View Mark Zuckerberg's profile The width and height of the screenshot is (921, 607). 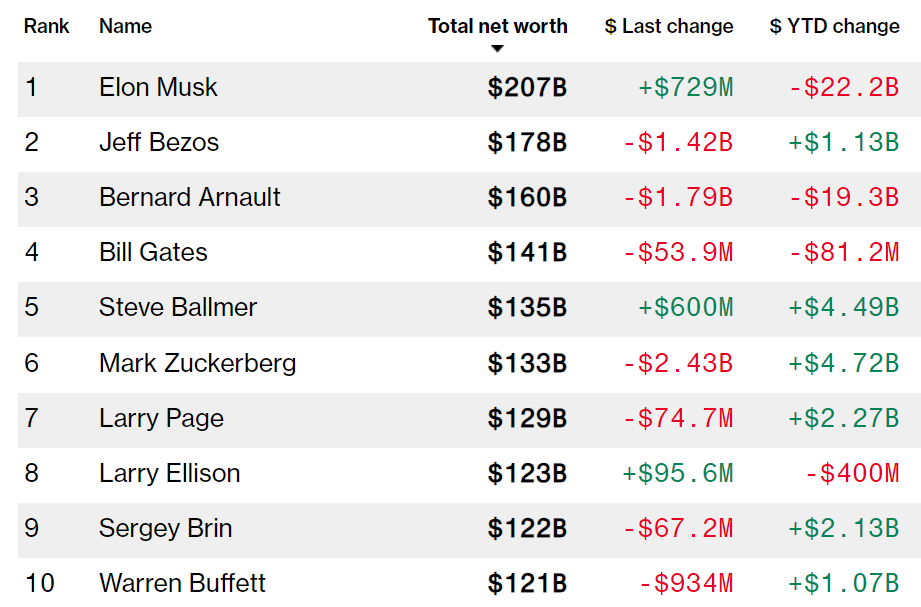tap(197, 363)
